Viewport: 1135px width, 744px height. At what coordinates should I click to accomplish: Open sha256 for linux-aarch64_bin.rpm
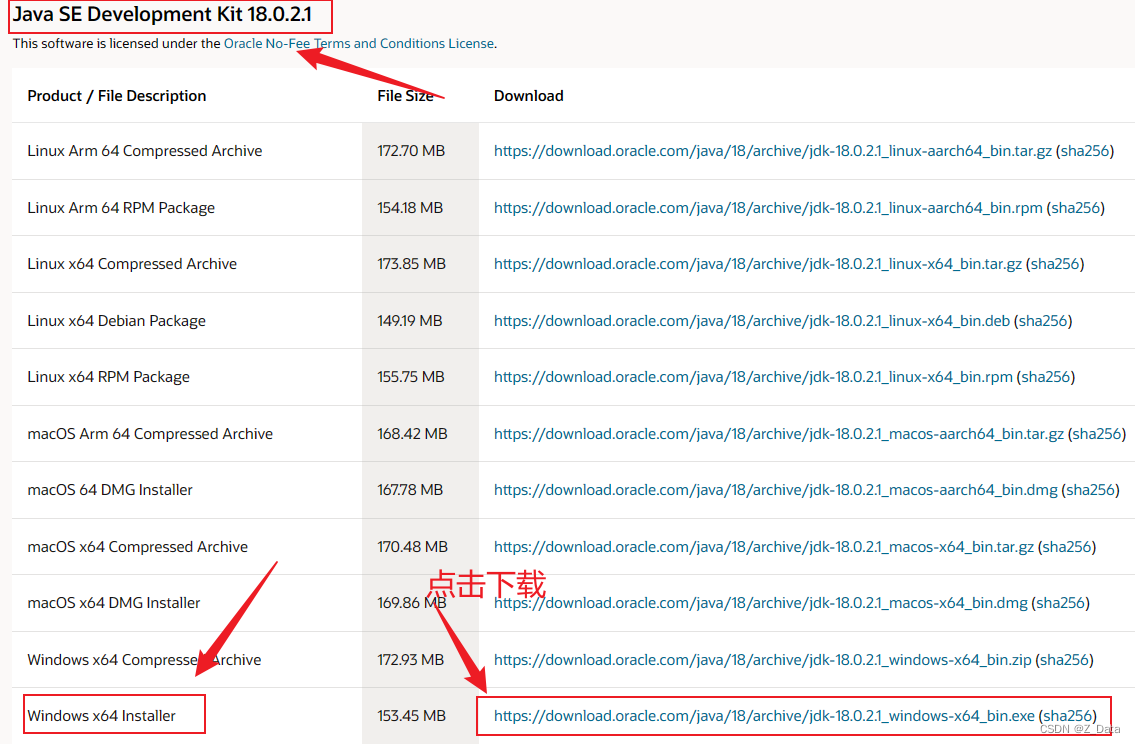click(1076, 208)
